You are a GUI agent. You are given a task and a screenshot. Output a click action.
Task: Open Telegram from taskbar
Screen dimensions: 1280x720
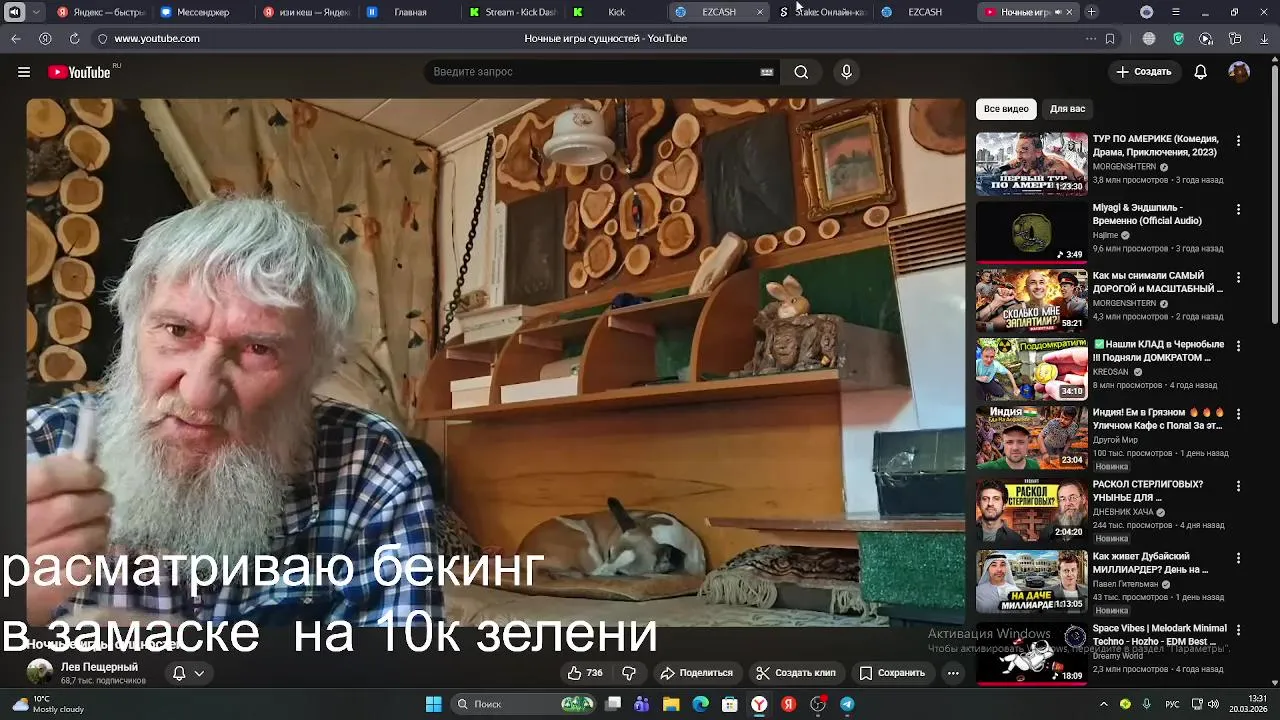point(847,704)
